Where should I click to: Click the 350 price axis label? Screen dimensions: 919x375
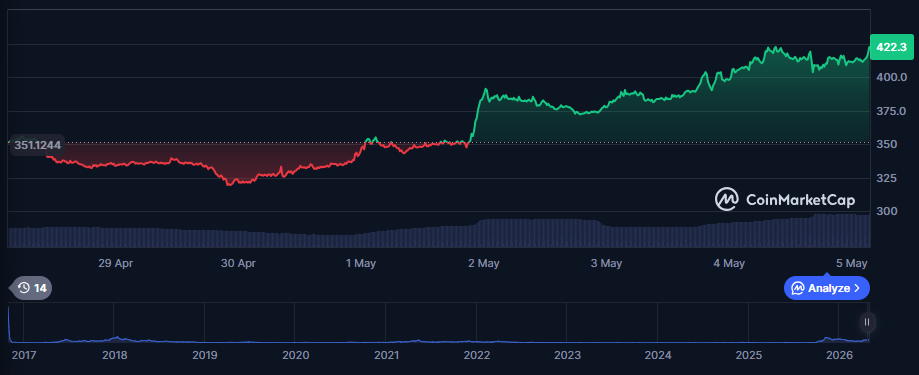coord(886,144)
